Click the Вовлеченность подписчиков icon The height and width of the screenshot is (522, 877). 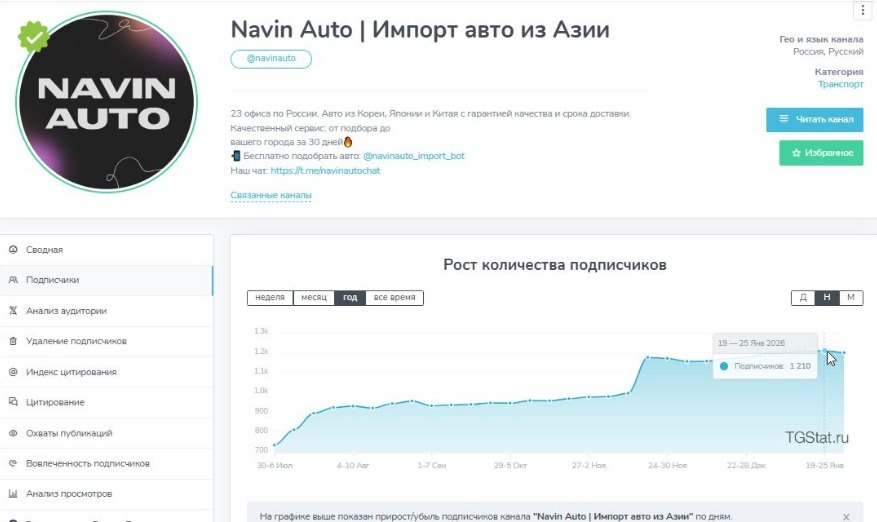[13, 463]
